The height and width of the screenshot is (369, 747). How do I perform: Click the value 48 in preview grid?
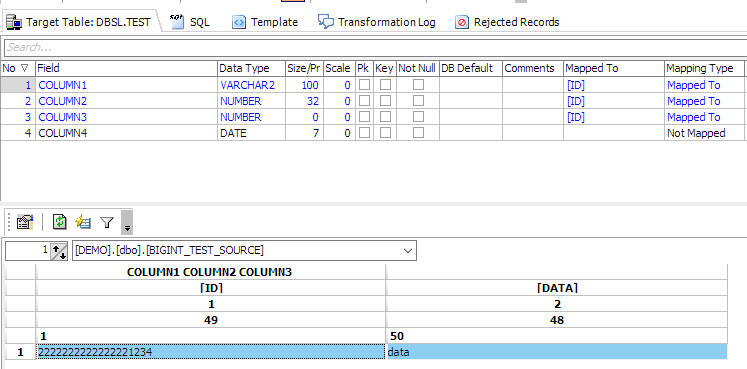(557, 320)
